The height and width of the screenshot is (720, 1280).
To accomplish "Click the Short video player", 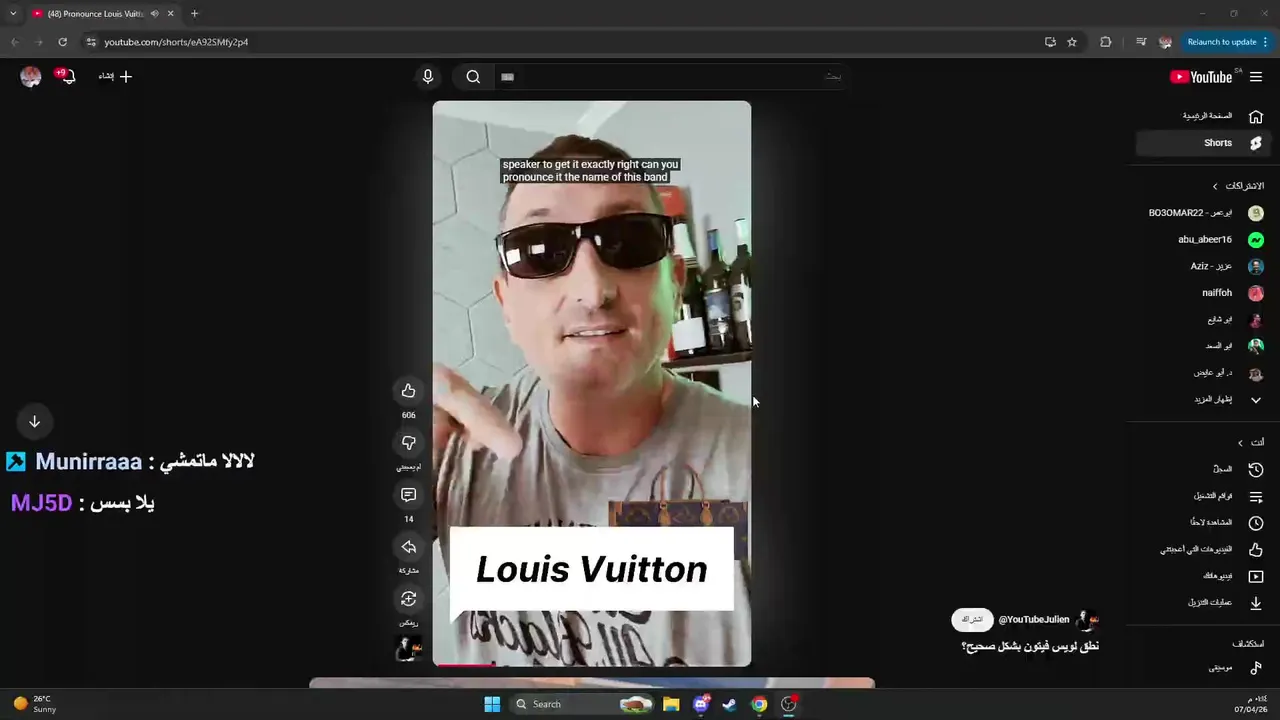I will point(592,383).
